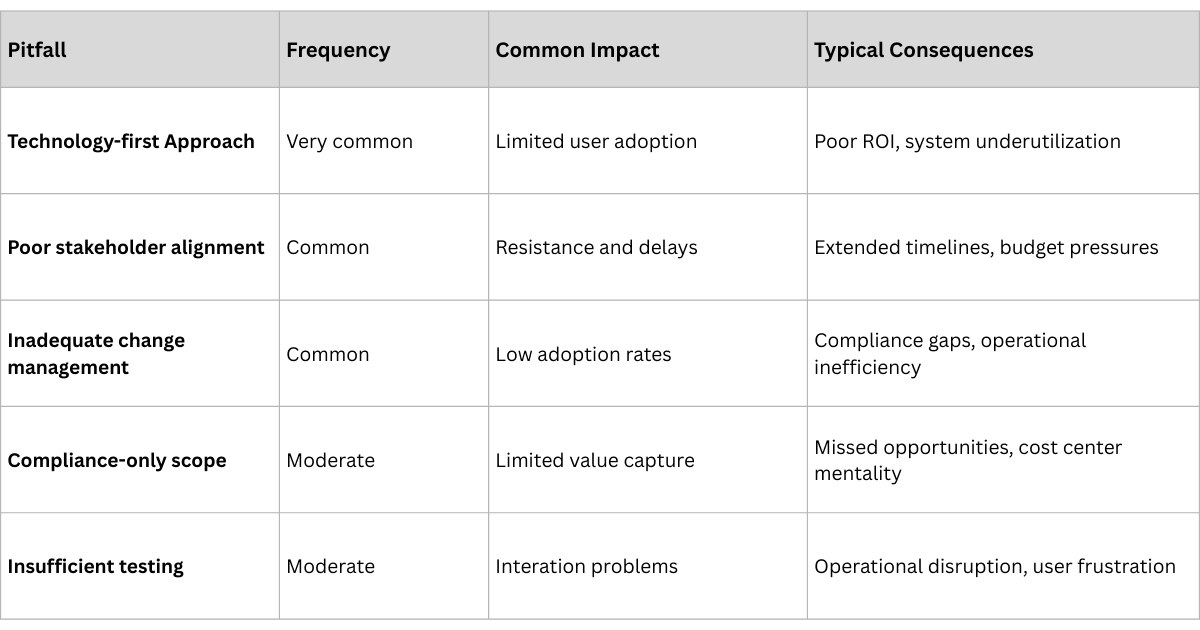Click the Limited user adoption cell

(596, 141)
